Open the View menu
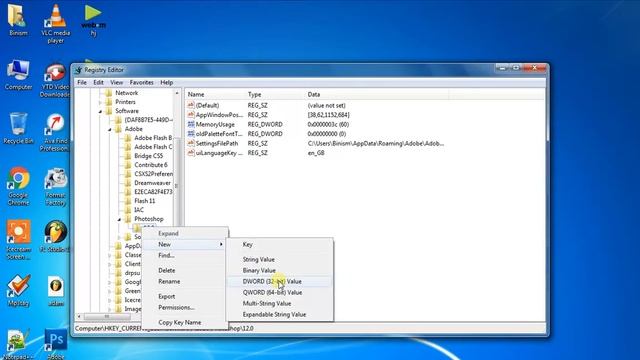Screen dimensions: 640x360 116,82
